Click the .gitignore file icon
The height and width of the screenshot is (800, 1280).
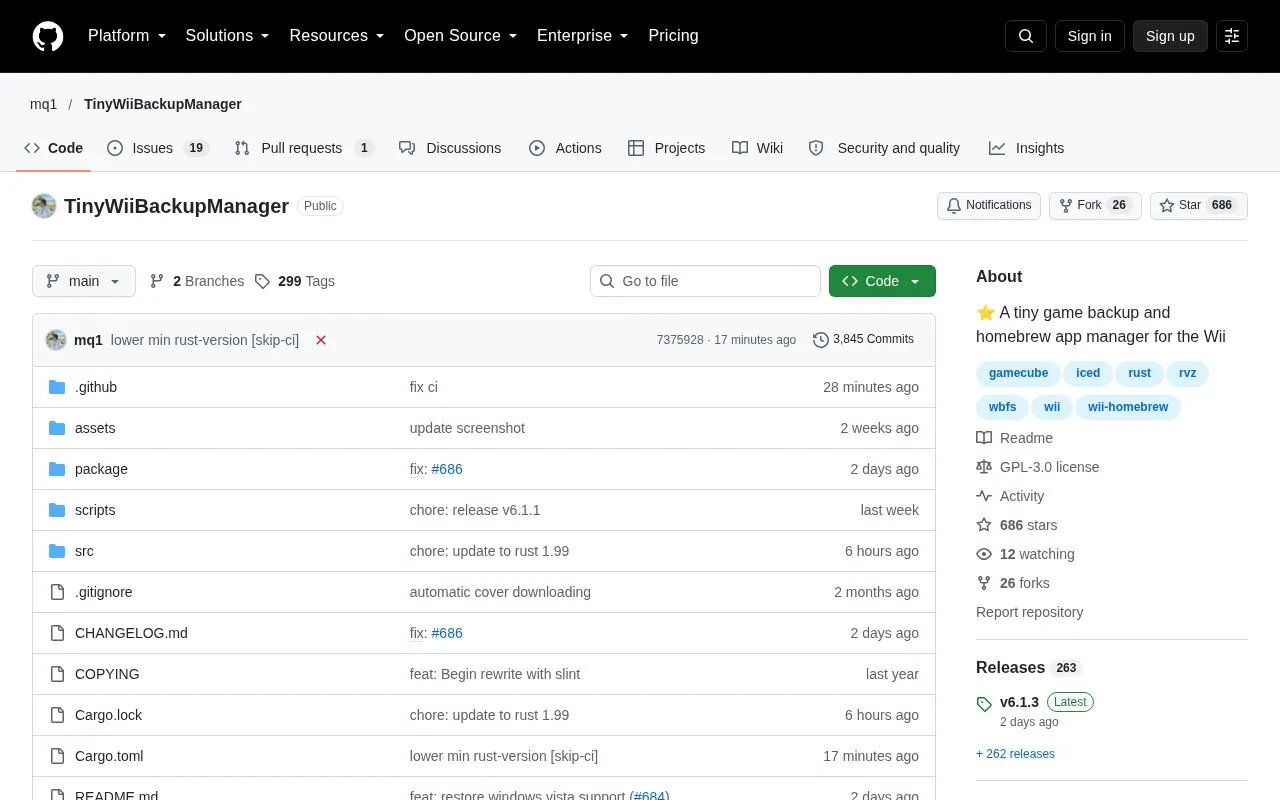(x=57, y=592)
